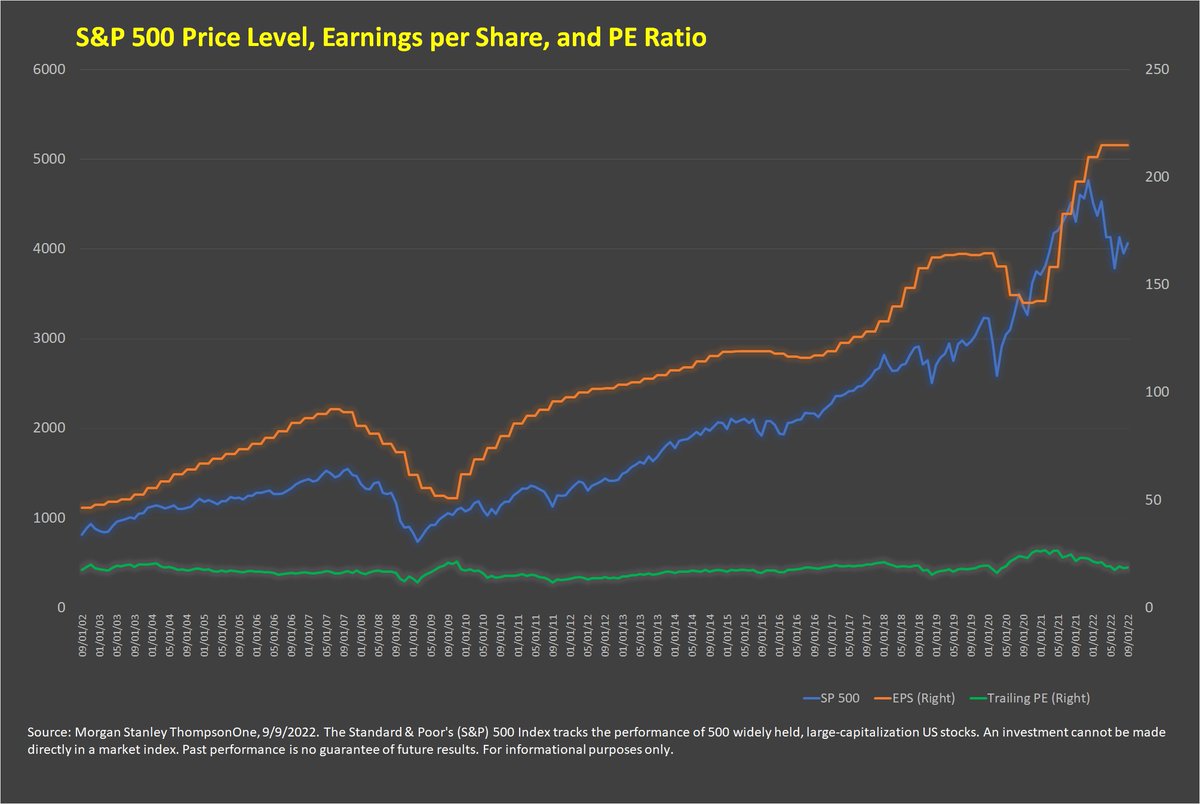1200x804 pixels.
Task: Click the 250 right-axis label
Action: click(1158, 70)
